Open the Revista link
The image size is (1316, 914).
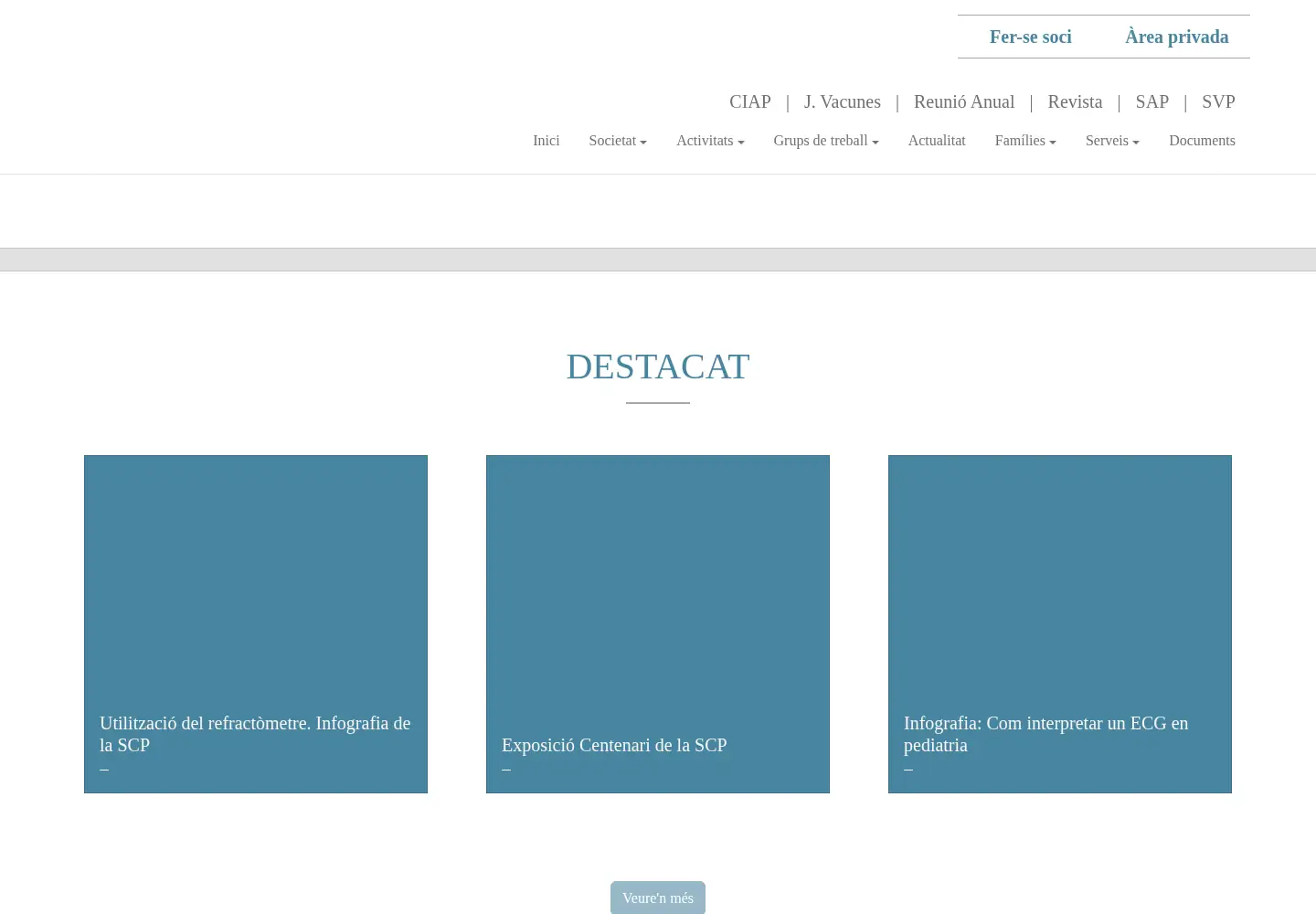[x=1075, y=101]
